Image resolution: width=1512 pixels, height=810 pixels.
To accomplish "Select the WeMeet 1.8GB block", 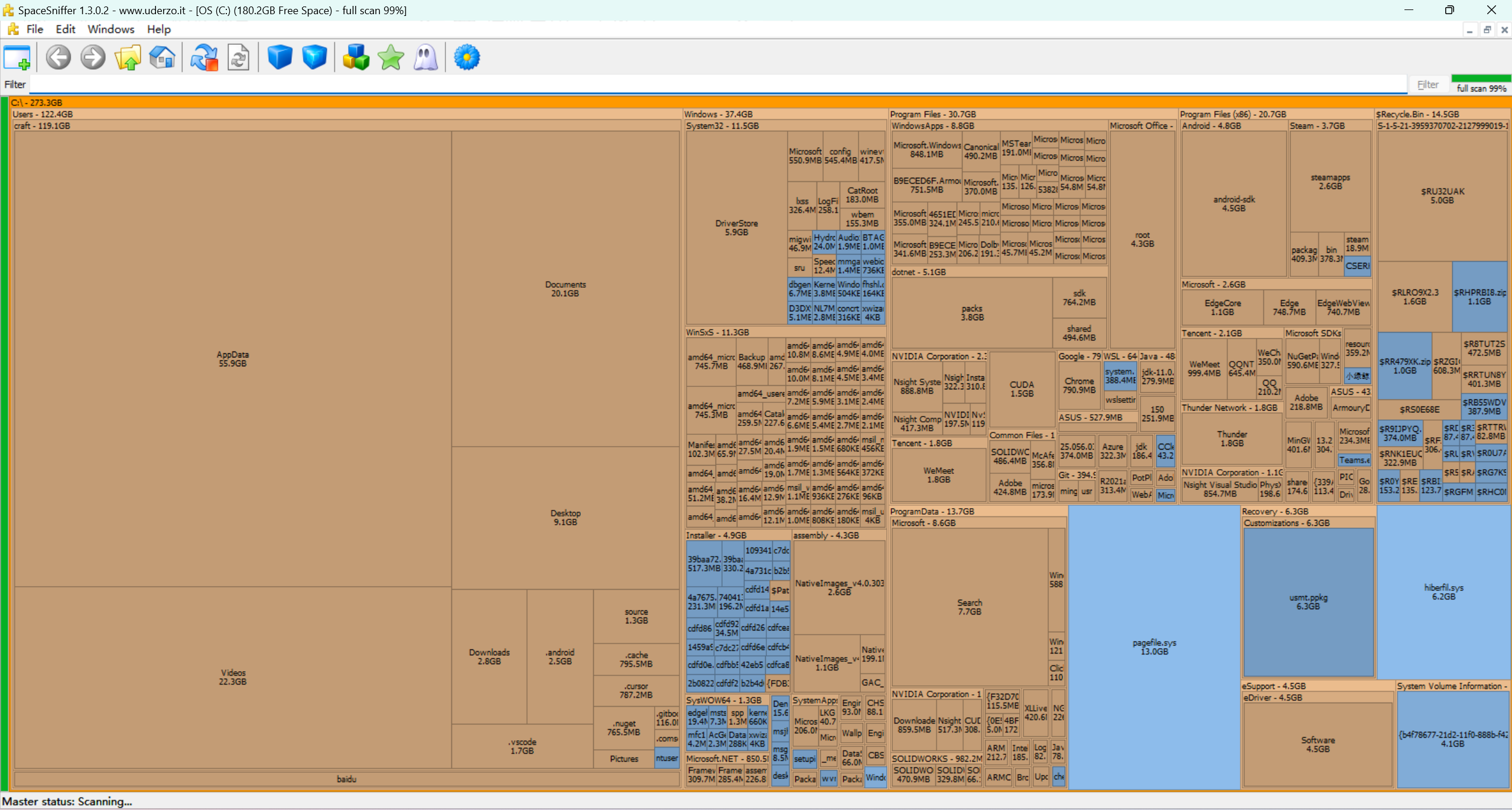I will tap(938, 475).
